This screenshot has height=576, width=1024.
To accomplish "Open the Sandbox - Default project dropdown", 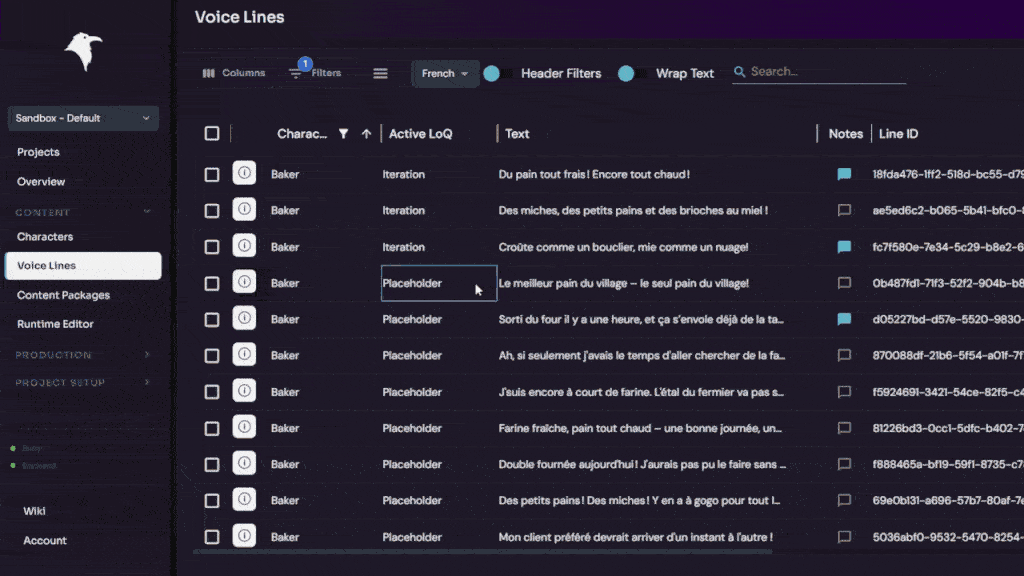I will [x=83, y=118].
